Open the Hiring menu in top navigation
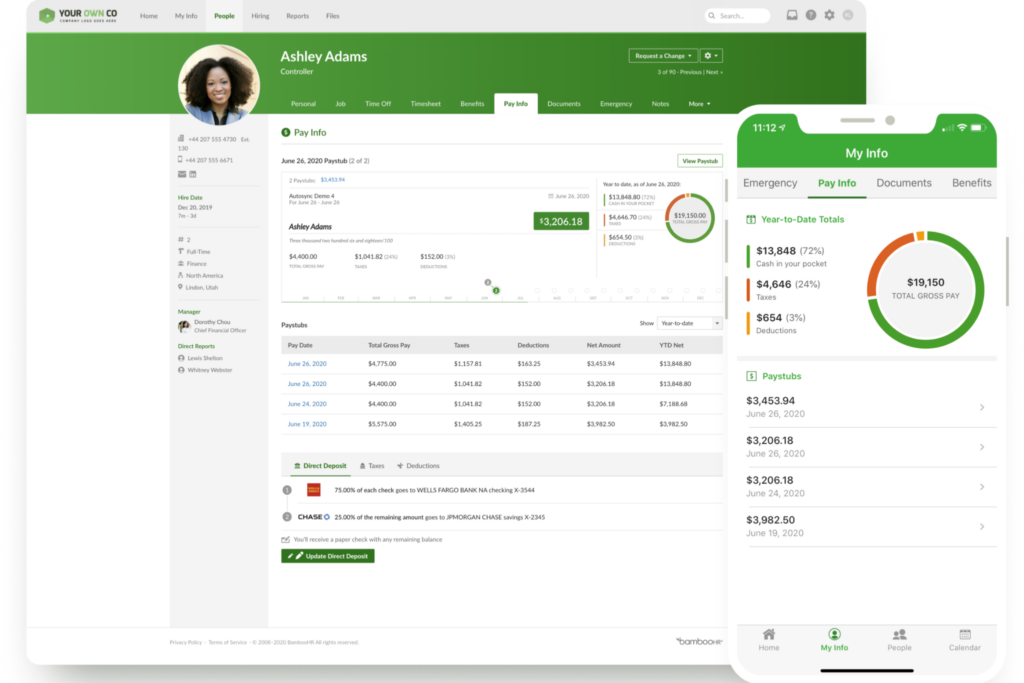This screenshot has width=1024, height=683. coord(260,16)
